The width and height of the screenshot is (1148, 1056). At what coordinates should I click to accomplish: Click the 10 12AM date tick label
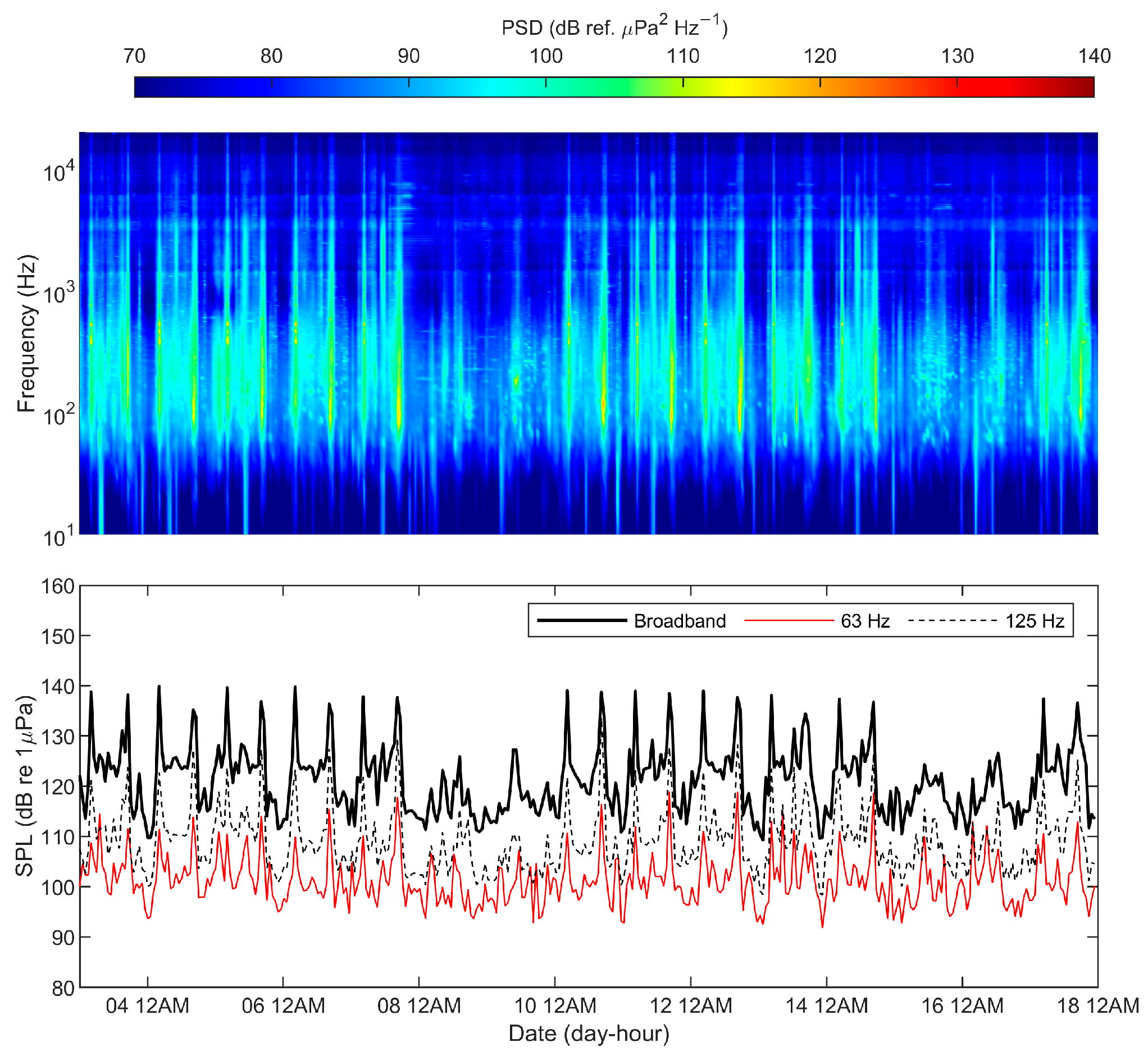(554, 1005)
